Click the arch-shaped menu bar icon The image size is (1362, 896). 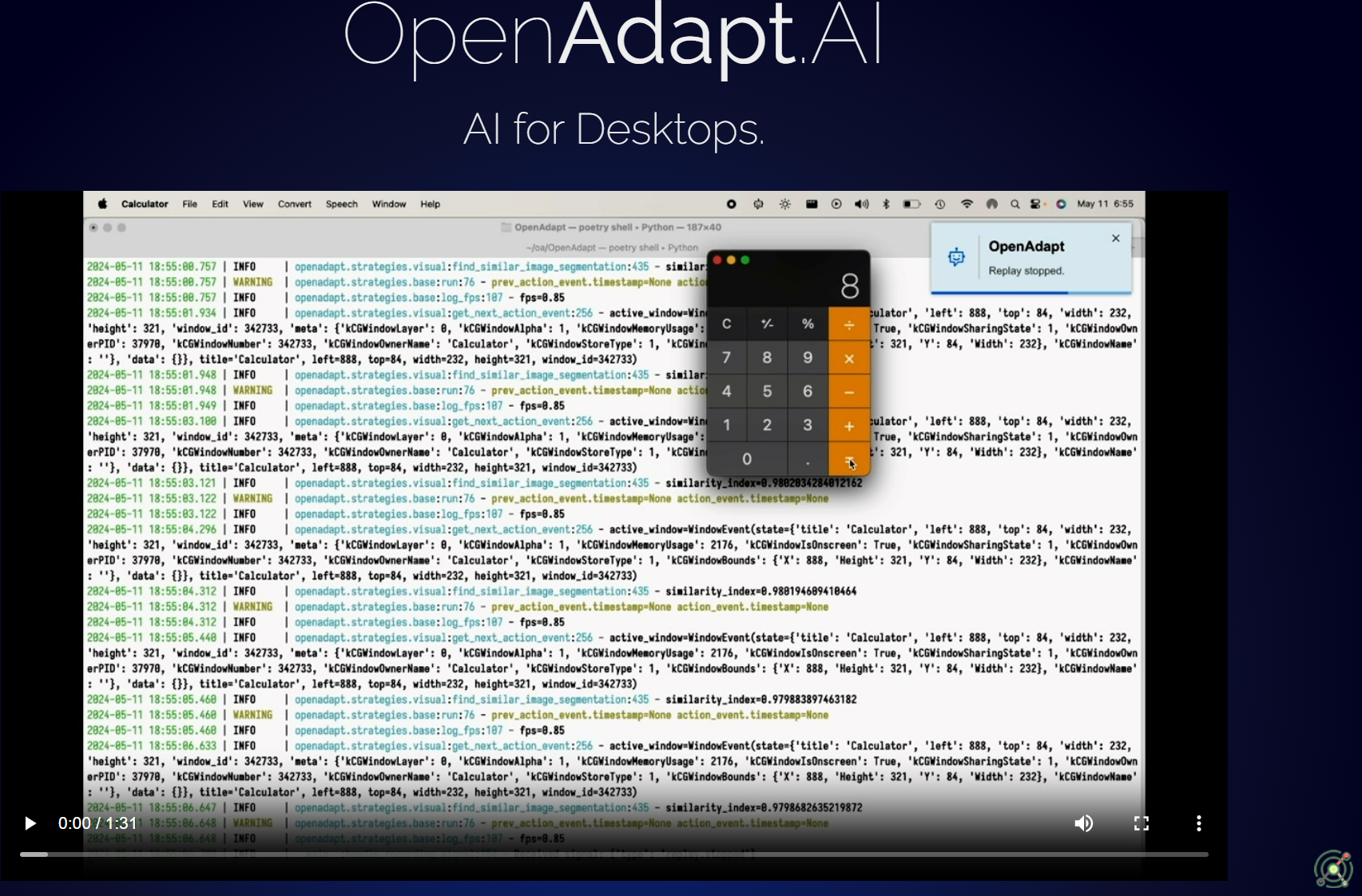pos(992,204)
